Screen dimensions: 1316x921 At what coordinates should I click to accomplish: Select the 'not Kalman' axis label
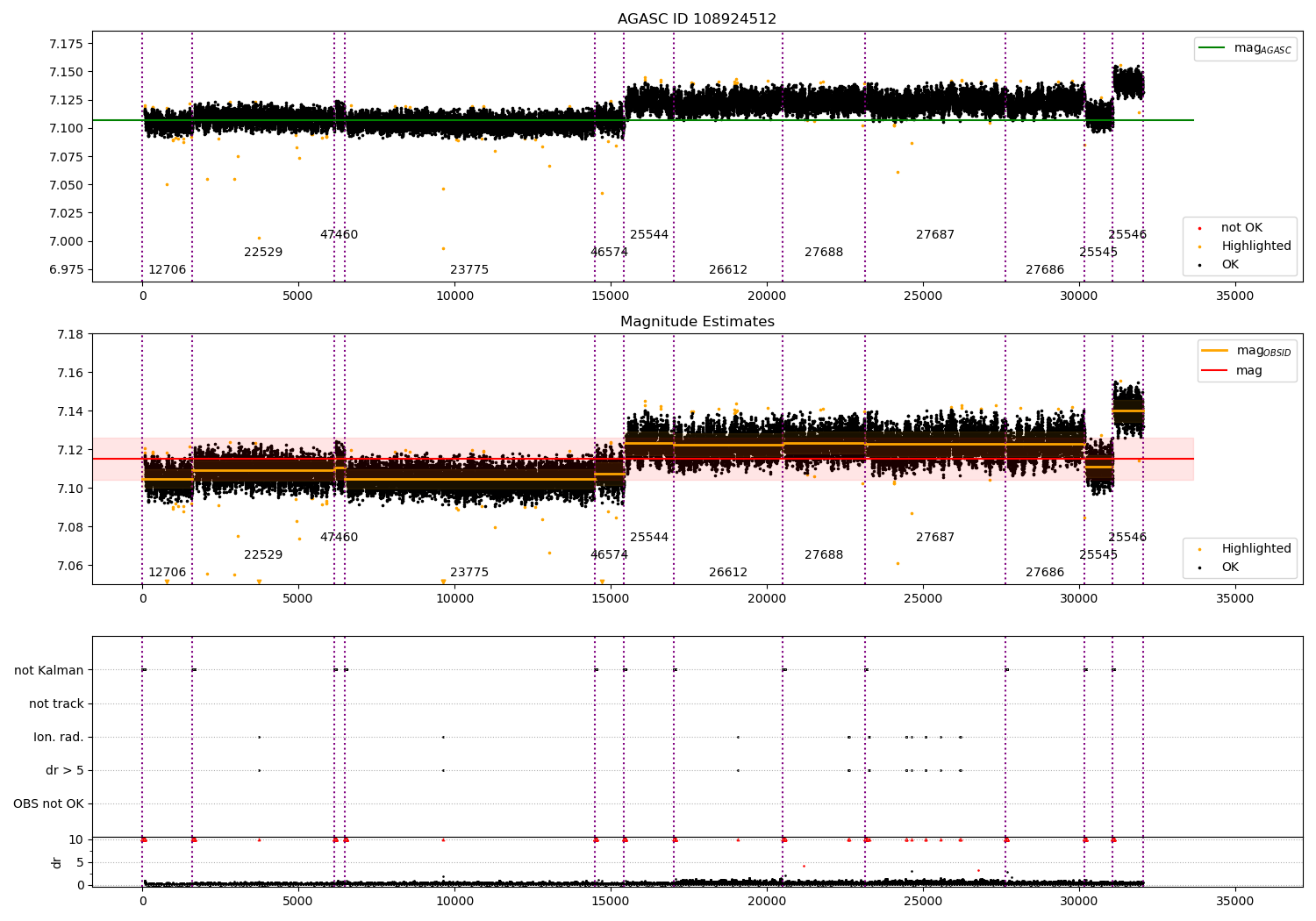tap(49, 670)
